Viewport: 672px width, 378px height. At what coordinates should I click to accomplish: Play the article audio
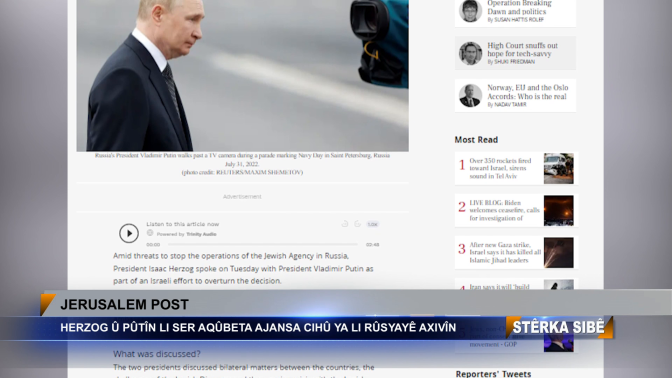click(129, 233)
